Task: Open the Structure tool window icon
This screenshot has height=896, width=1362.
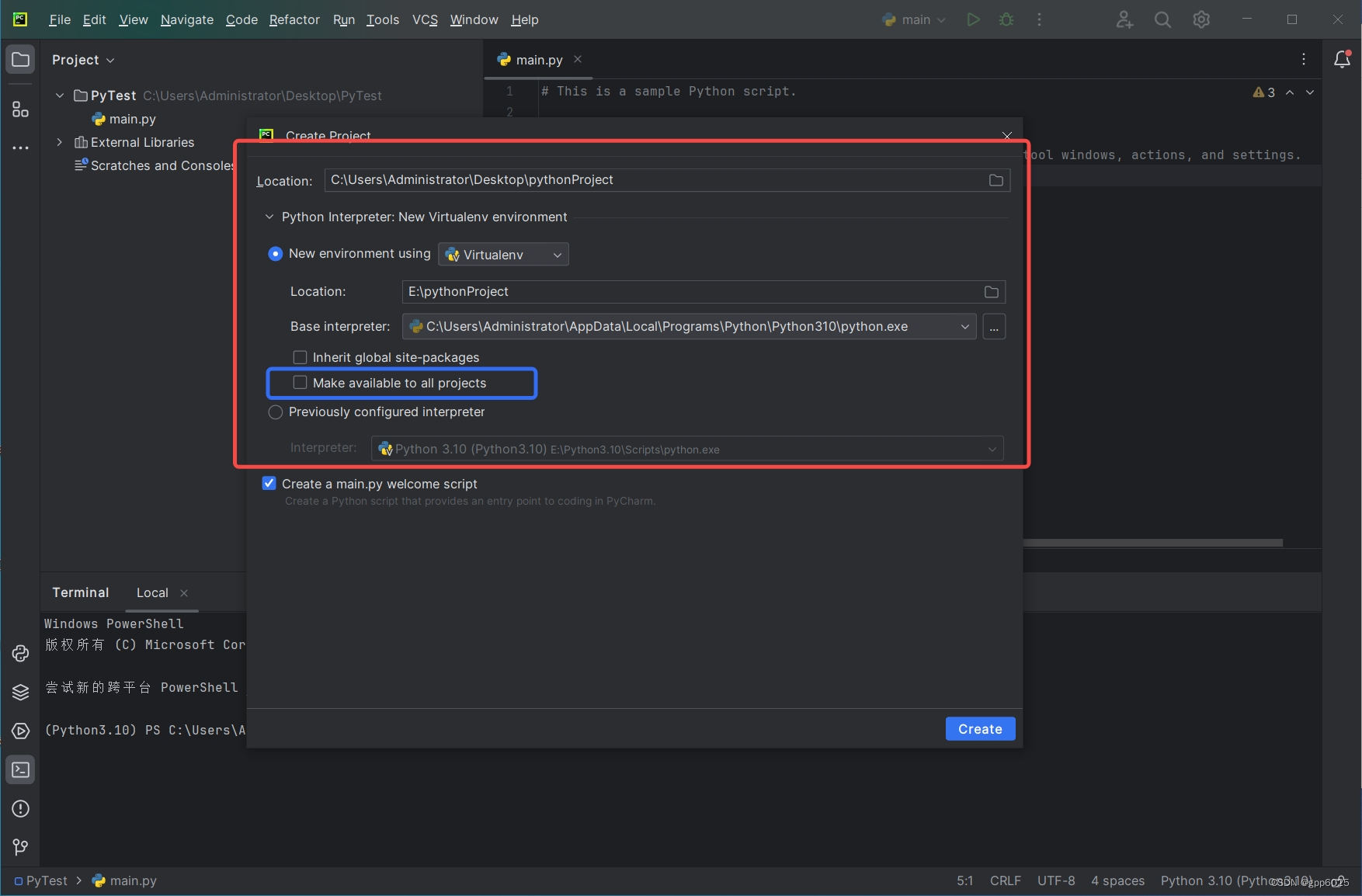Action: pos(20,109)
